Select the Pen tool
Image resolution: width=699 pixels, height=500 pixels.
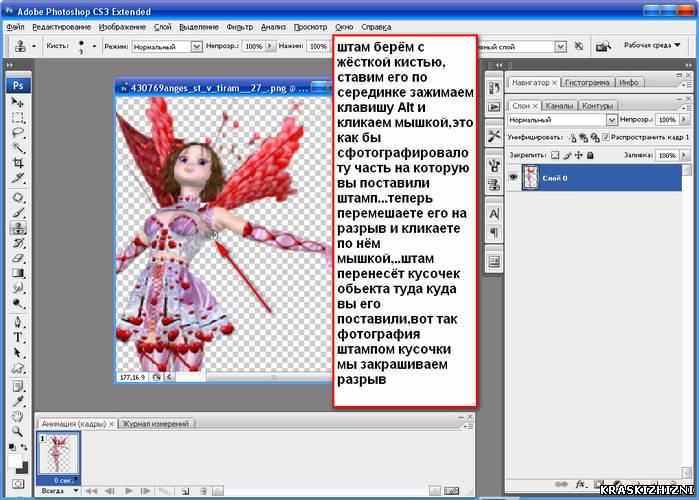click(x=18, y=322)
